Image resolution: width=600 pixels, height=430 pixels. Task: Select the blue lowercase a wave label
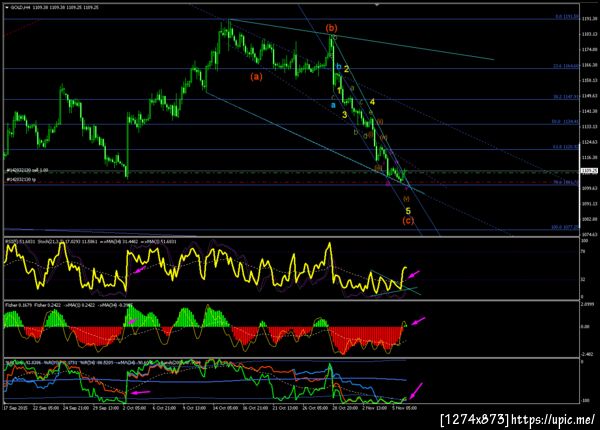pyautogui.click(x=333, y=105)
